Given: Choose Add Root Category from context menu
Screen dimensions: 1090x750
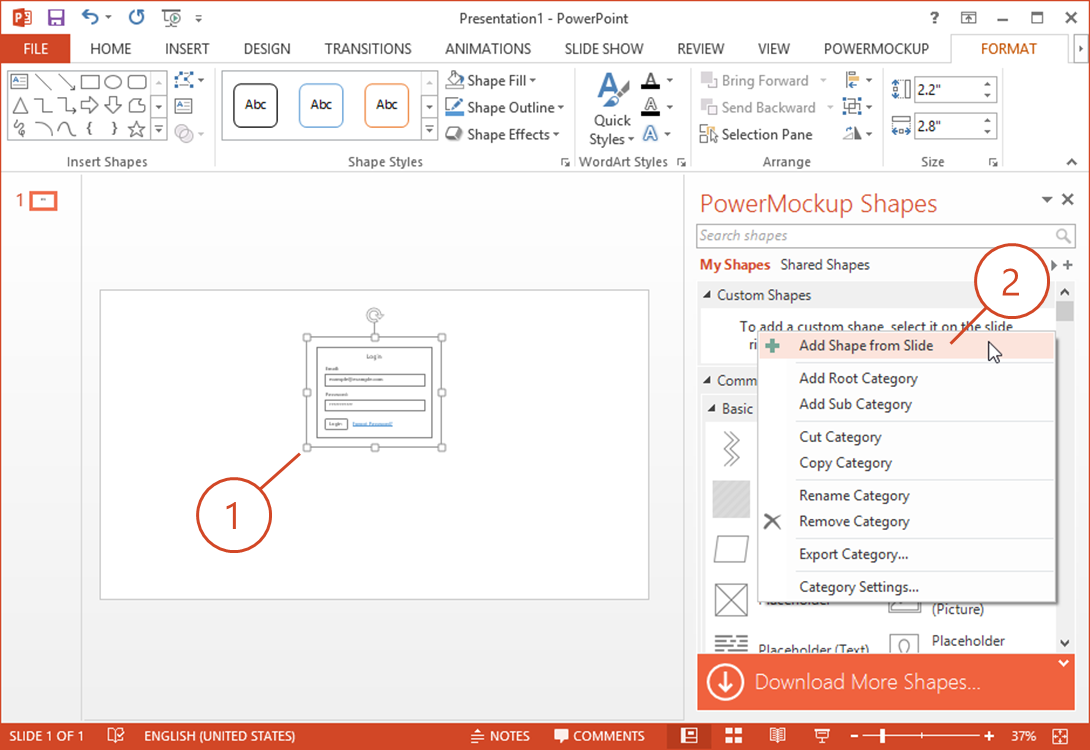Looking at the screenshot, I should [x=858, y=378].
